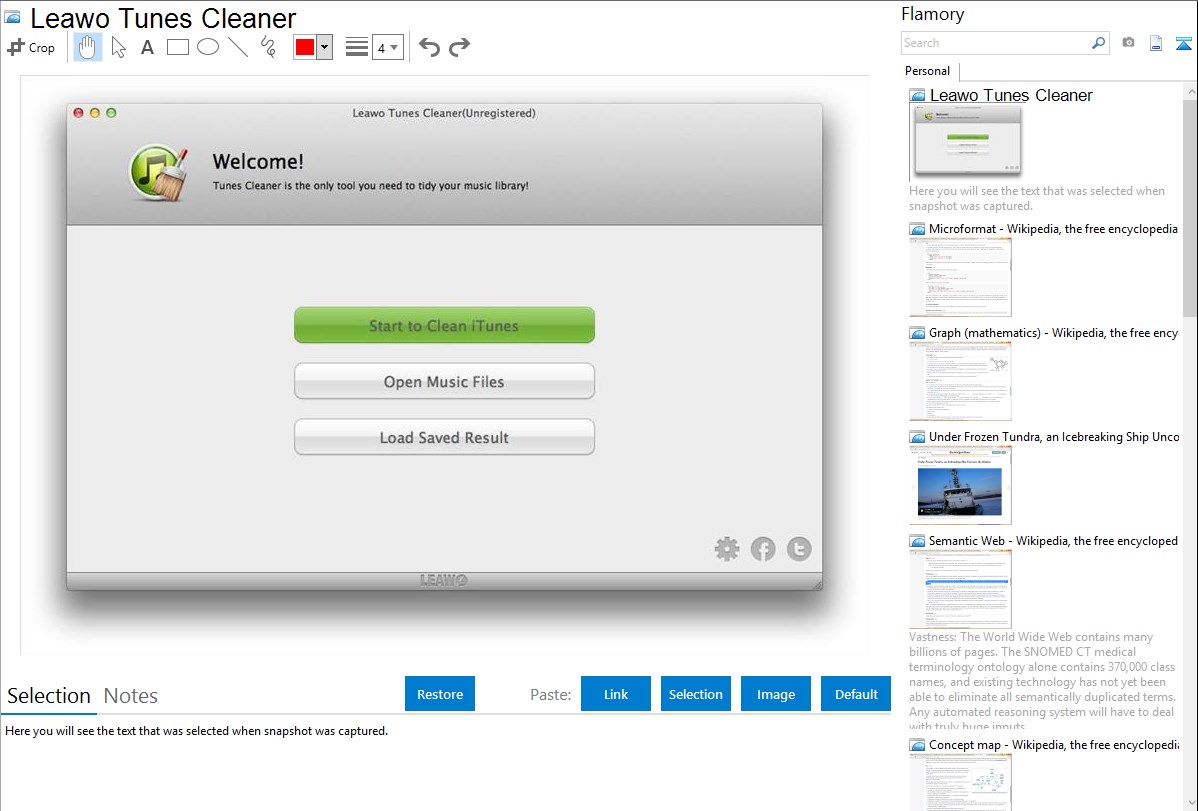Click the line thickness icon
1198x811 pixels.
tap(357, 47)
